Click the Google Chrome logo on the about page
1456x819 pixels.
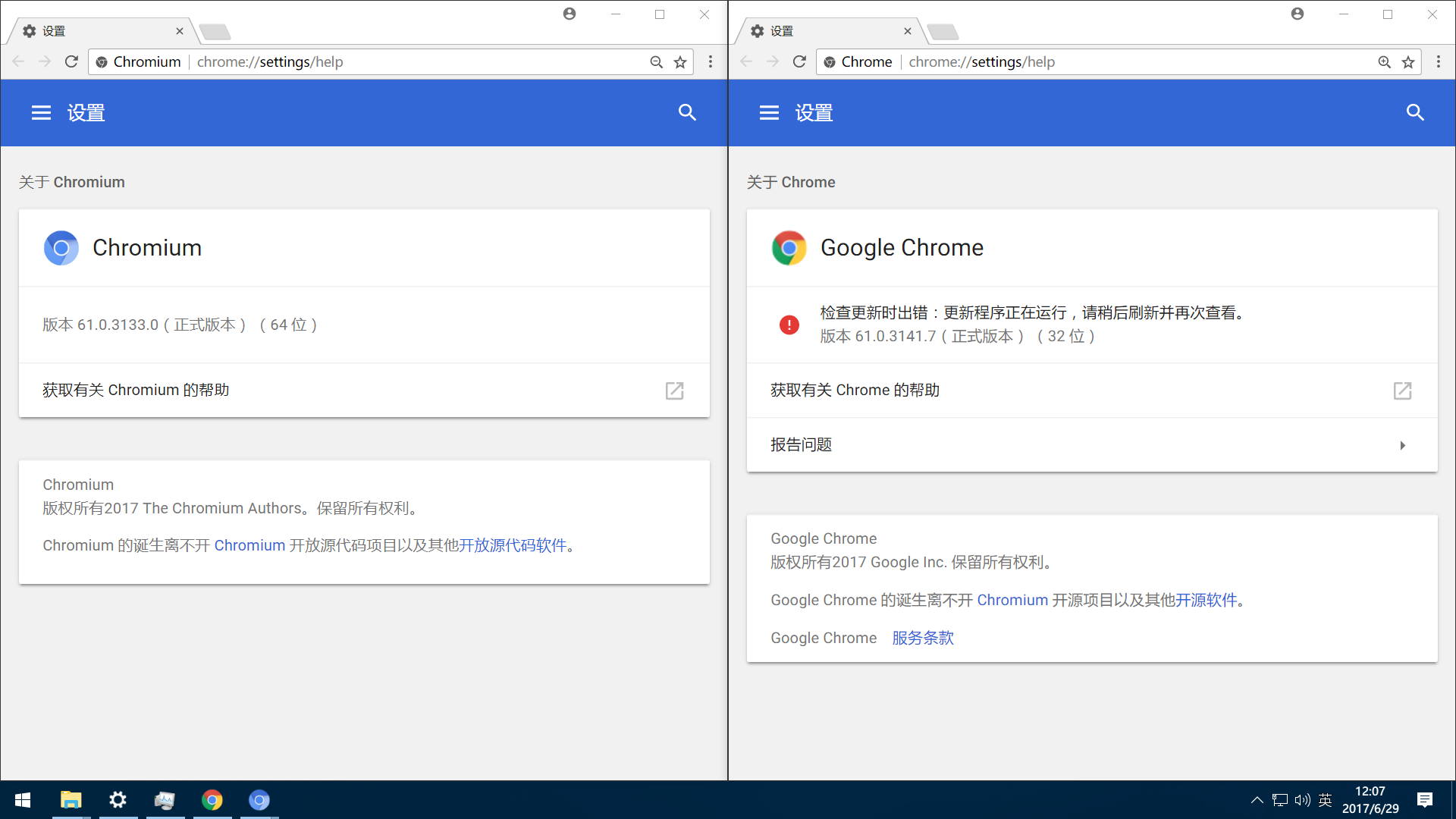pyautogui.click(x=789, y=247)
